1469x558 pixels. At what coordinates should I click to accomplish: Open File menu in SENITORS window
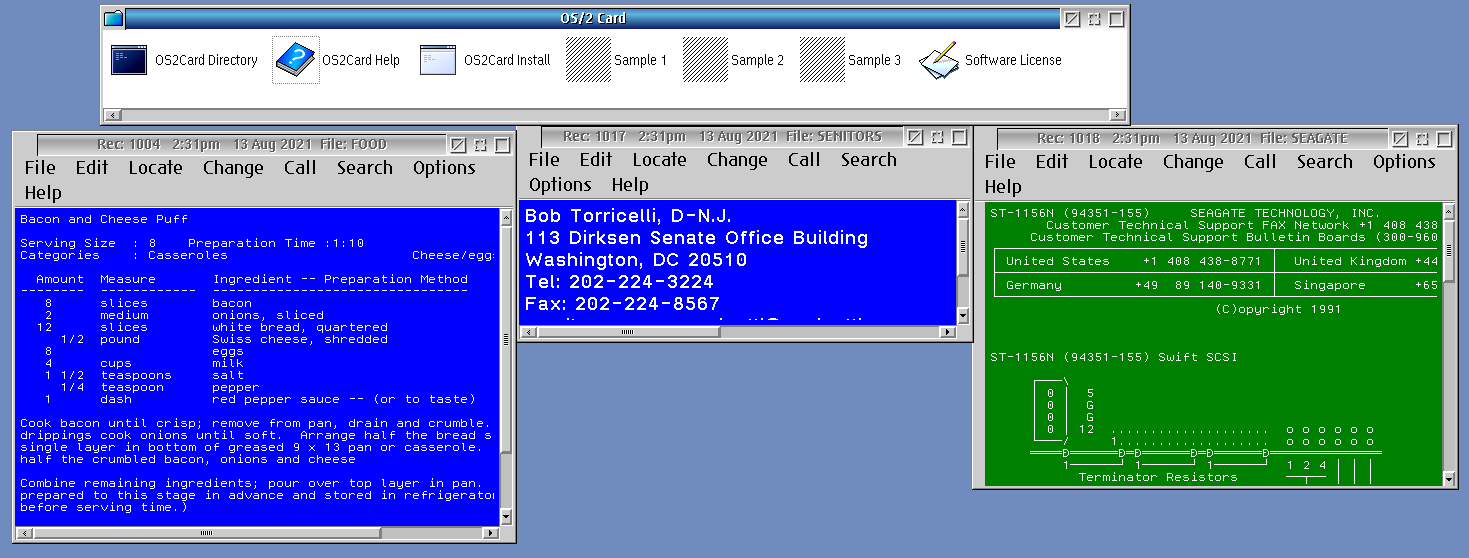coord(544,160)
